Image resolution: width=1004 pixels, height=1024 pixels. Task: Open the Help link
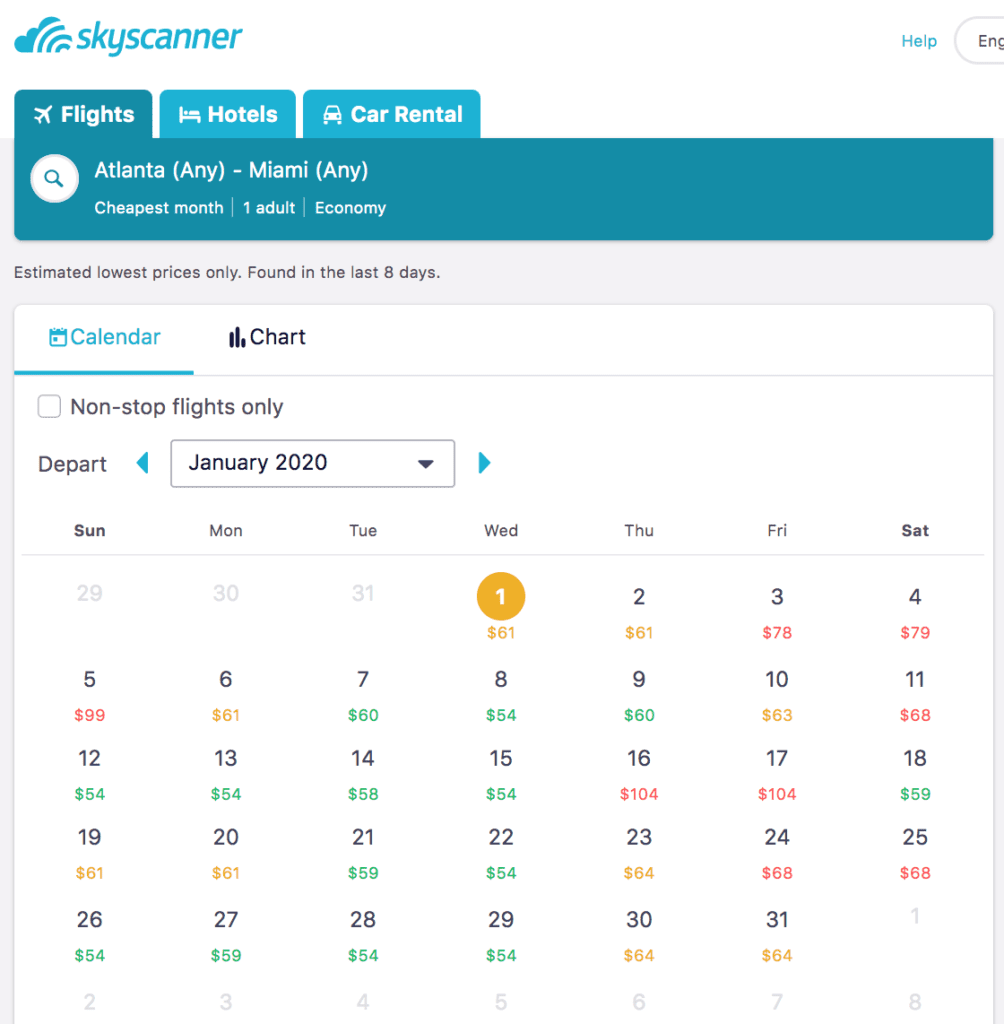(x=918, y=41)
